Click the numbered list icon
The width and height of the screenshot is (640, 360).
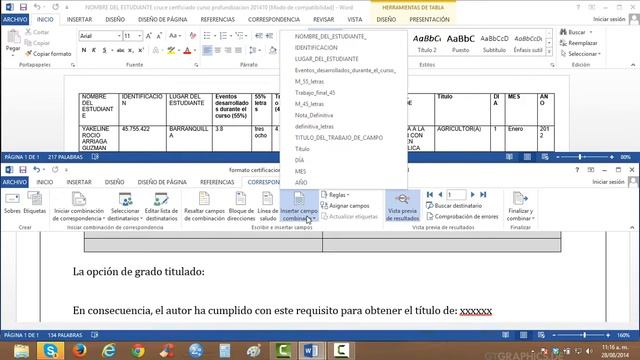pyautogui.click(x=223, y=36)
